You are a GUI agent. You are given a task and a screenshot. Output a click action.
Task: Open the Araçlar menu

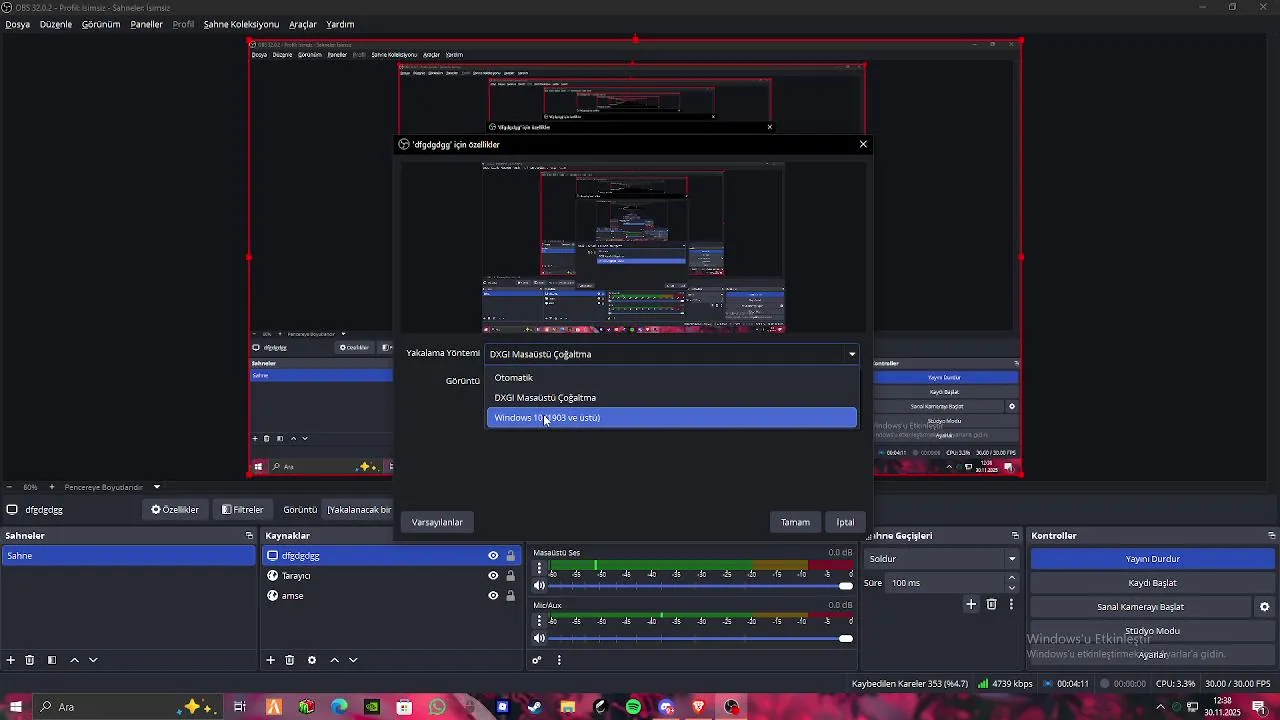tap(303, 24)
